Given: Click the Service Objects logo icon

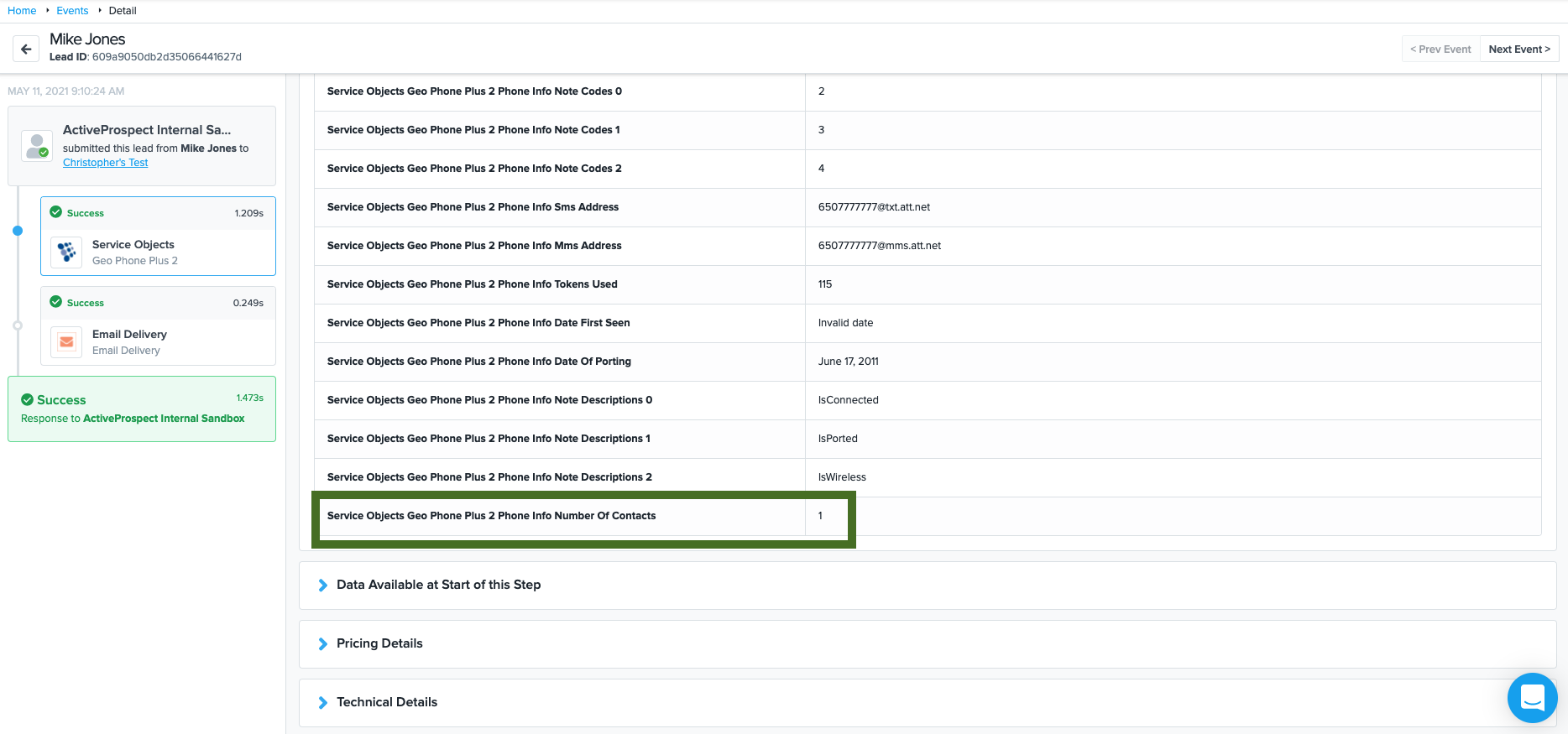Looking at the screenshot, I should tap(66, 252).
